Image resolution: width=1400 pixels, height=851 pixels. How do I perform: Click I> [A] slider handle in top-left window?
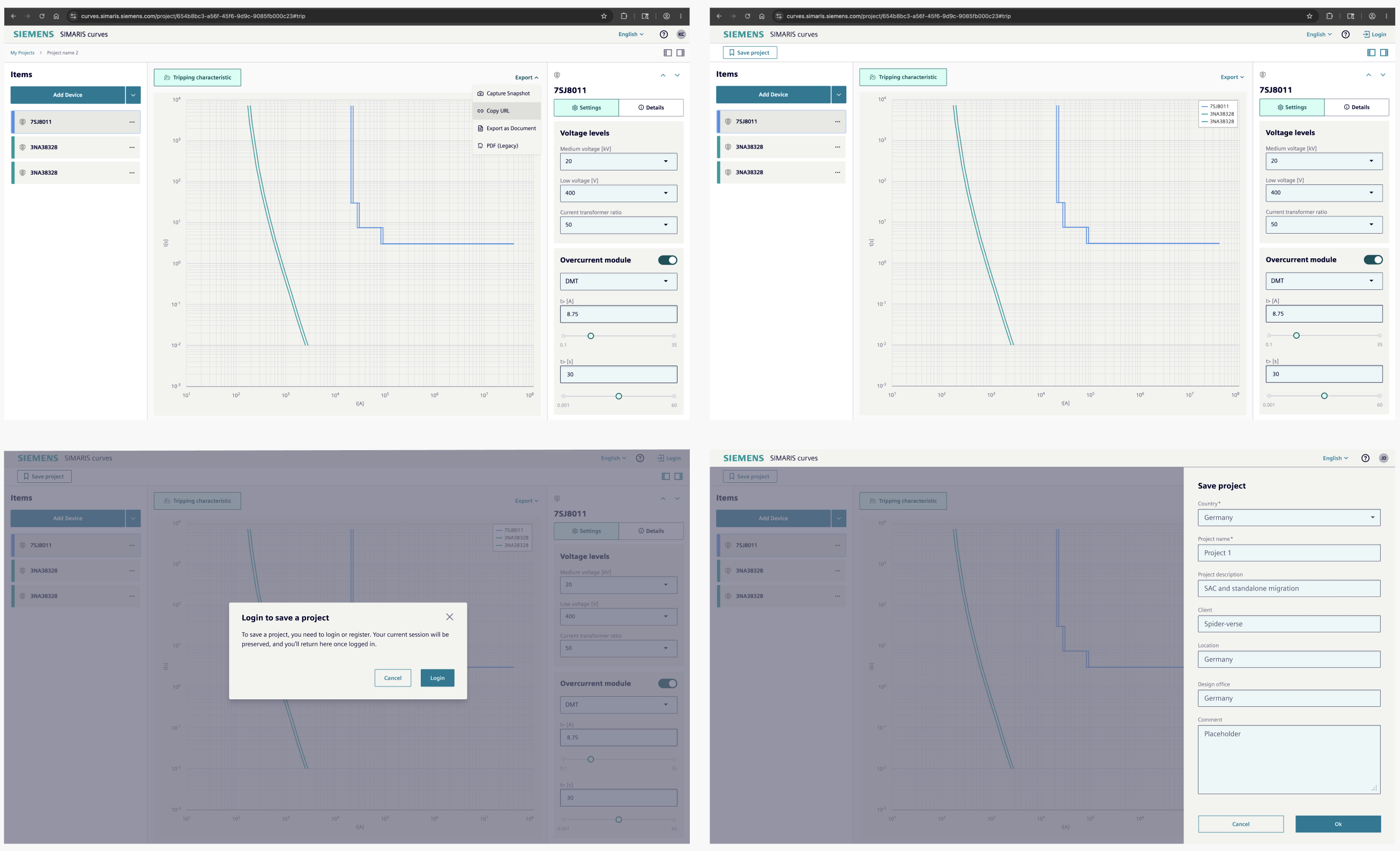590,336
